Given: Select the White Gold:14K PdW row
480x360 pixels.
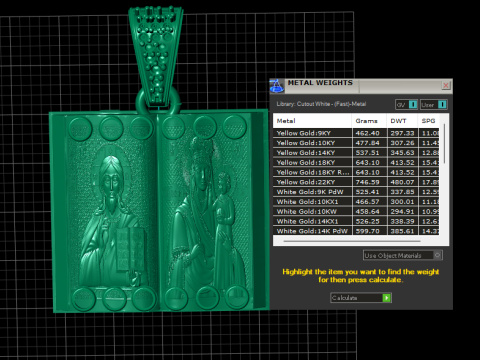Looking at the screenshot, I should pos(356,231).
